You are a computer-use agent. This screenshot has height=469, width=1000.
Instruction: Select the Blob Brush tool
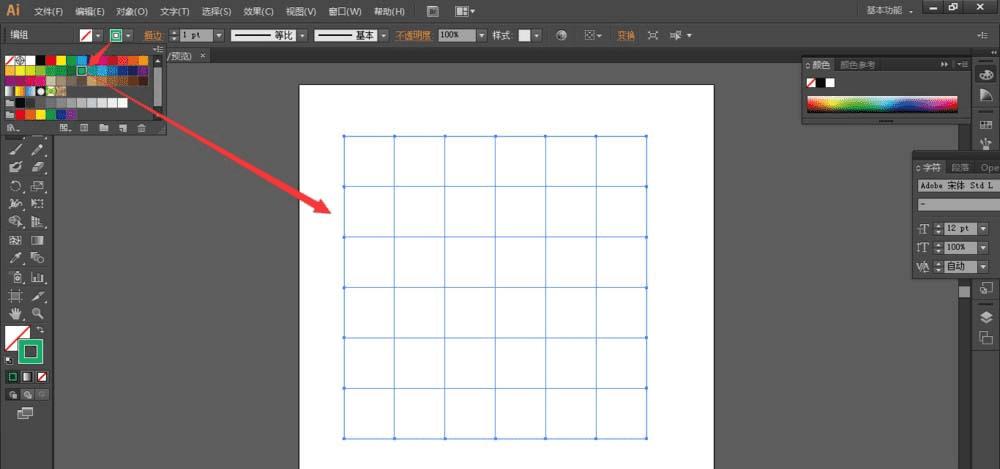coord(16,167)
